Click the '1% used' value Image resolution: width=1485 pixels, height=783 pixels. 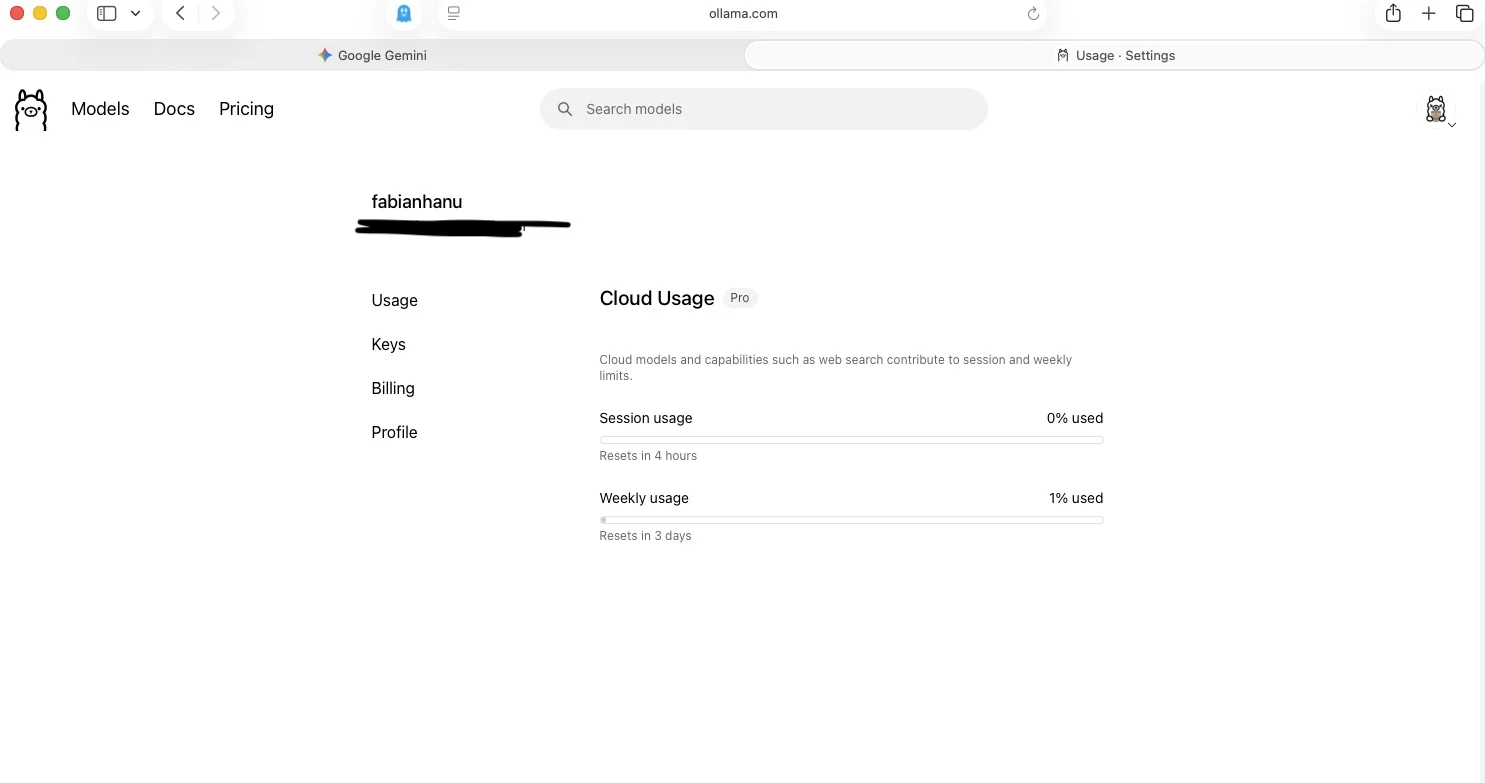tap(1075, 498)
